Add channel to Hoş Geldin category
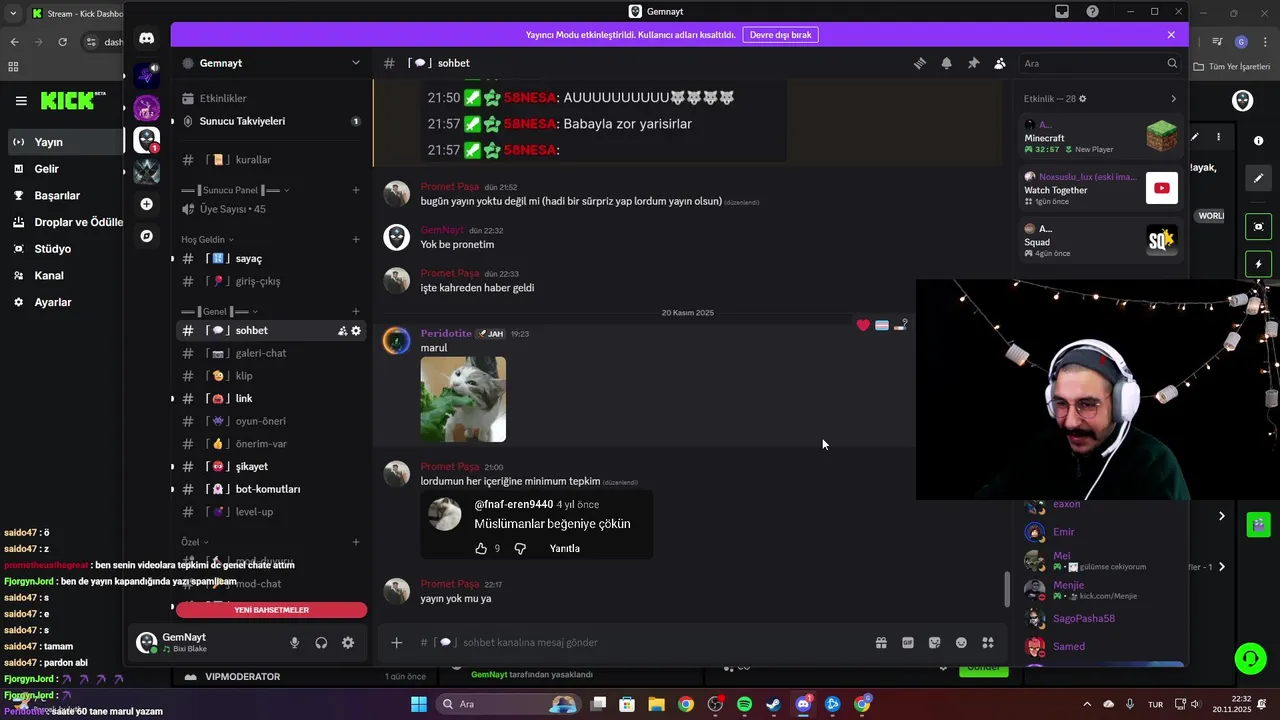 pyautogui.click(x=356, y=239)
